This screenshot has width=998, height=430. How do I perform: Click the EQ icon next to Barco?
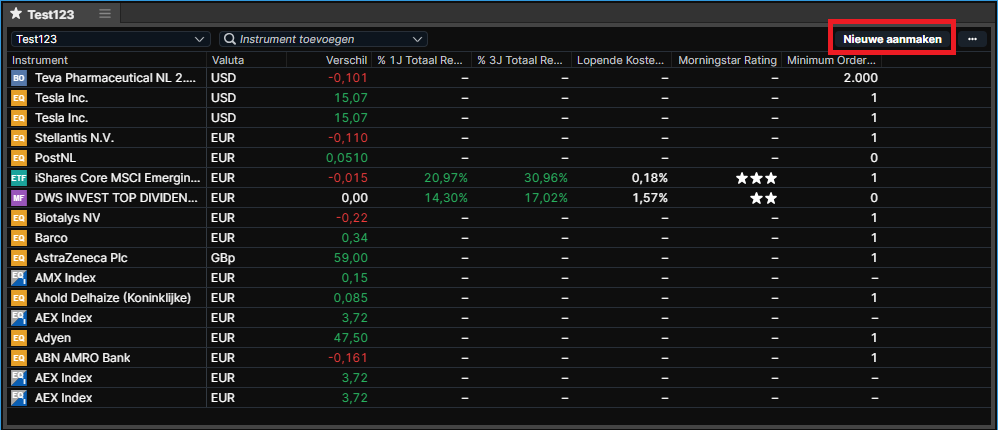pyautogui.click(x=19, y=238)
